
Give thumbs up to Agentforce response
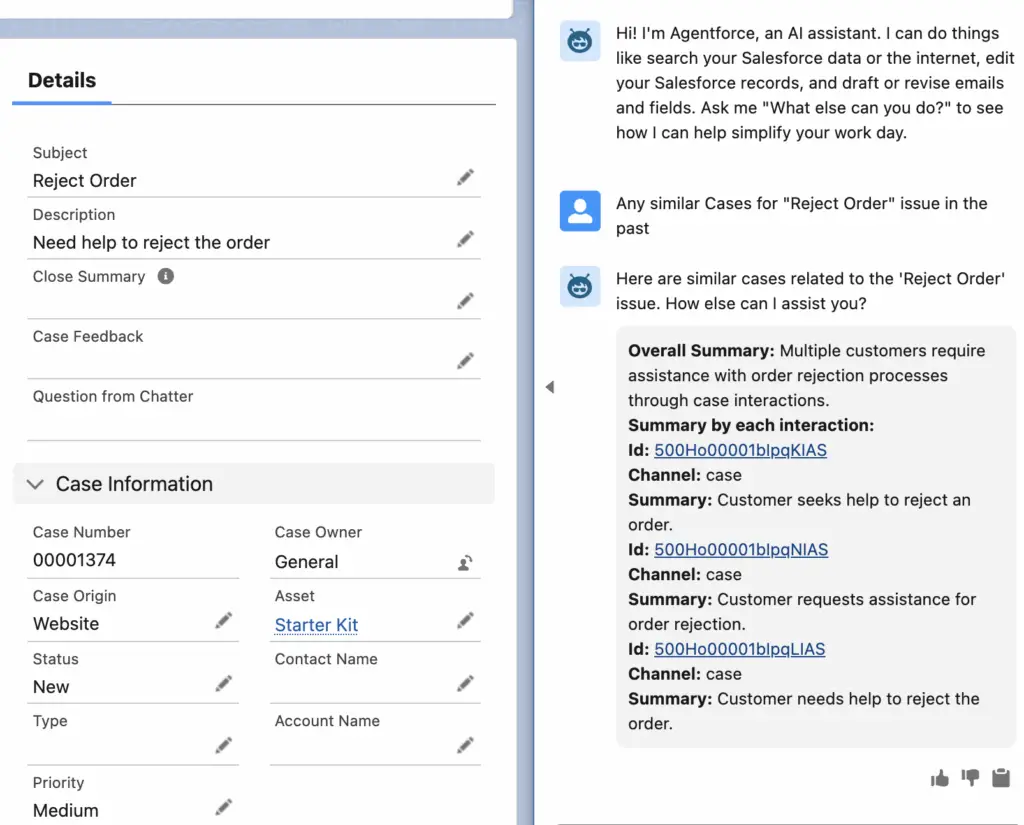click(x=939, y=778)
